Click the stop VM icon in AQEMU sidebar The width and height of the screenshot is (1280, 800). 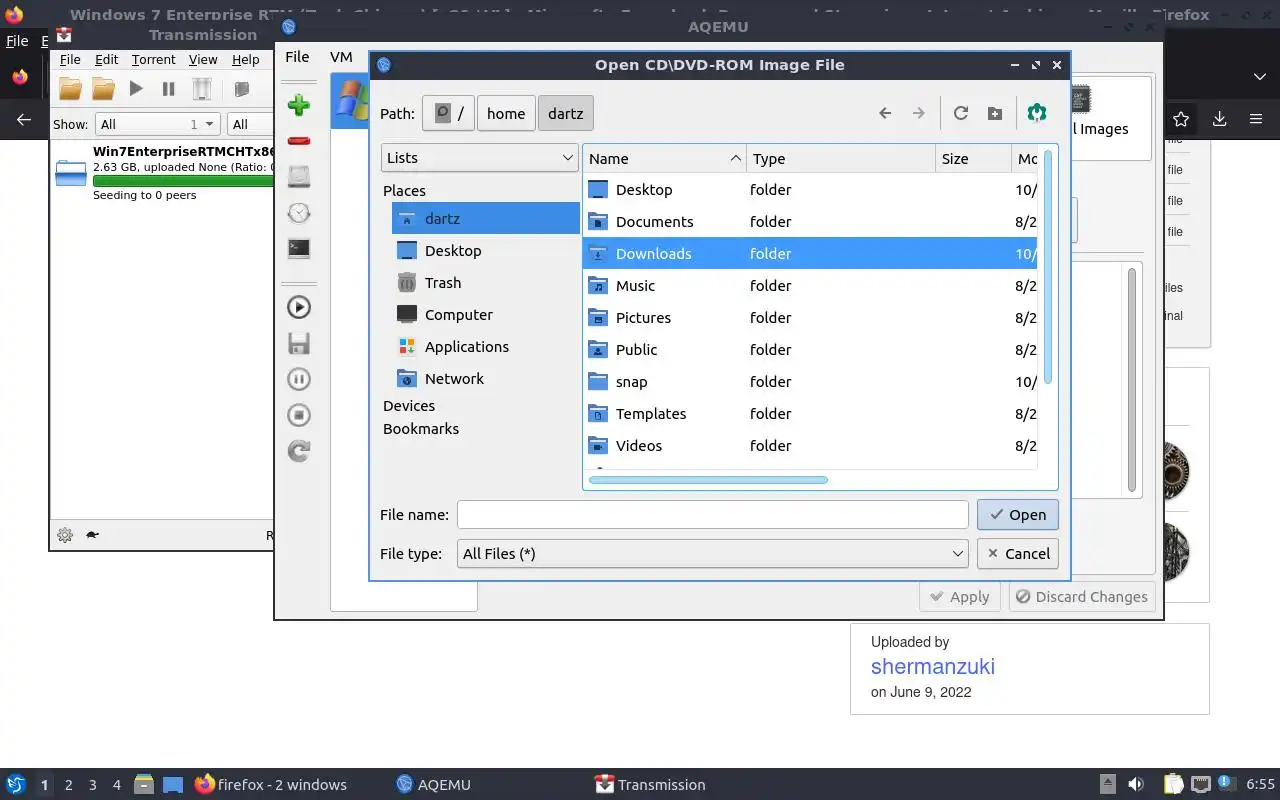299,415
